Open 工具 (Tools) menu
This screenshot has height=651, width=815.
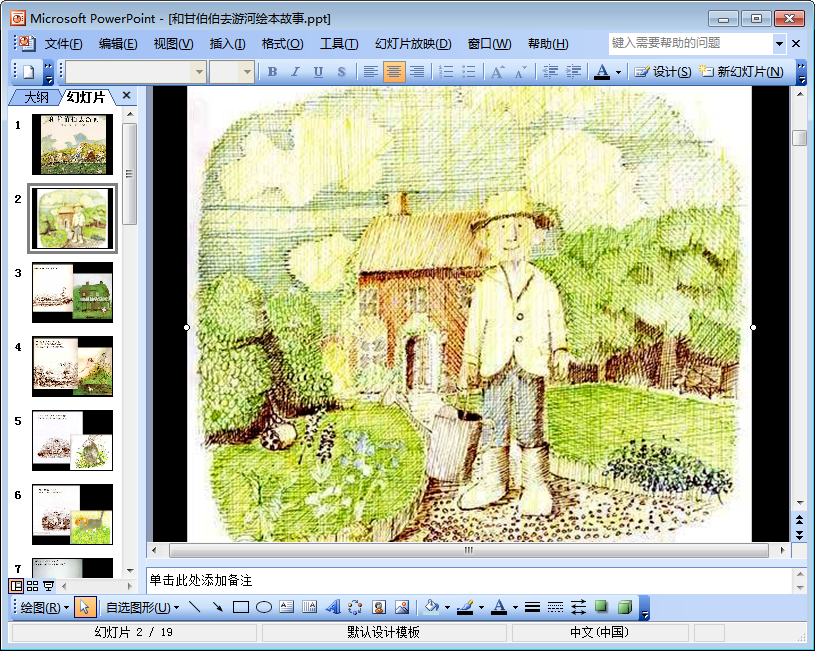pyautogui.click(x=339, y=44)
